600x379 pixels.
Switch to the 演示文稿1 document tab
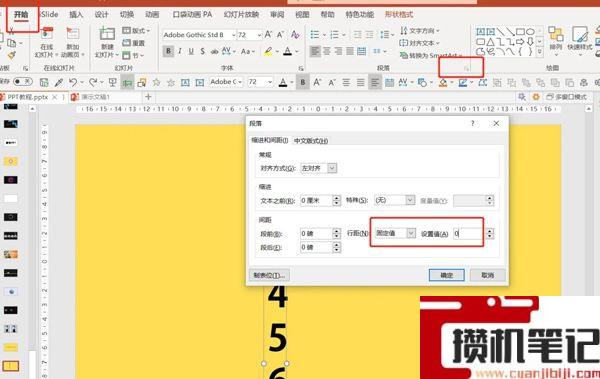(x=96, y=97)
